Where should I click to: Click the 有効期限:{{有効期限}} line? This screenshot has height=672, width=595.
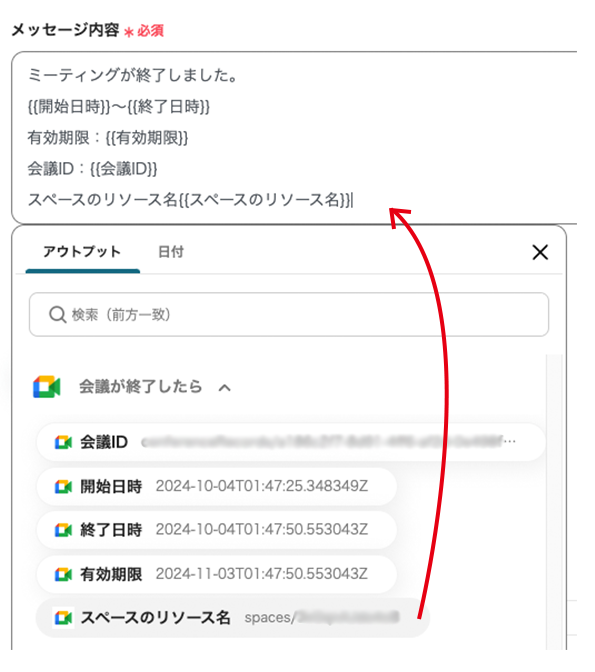coord(108,138)
